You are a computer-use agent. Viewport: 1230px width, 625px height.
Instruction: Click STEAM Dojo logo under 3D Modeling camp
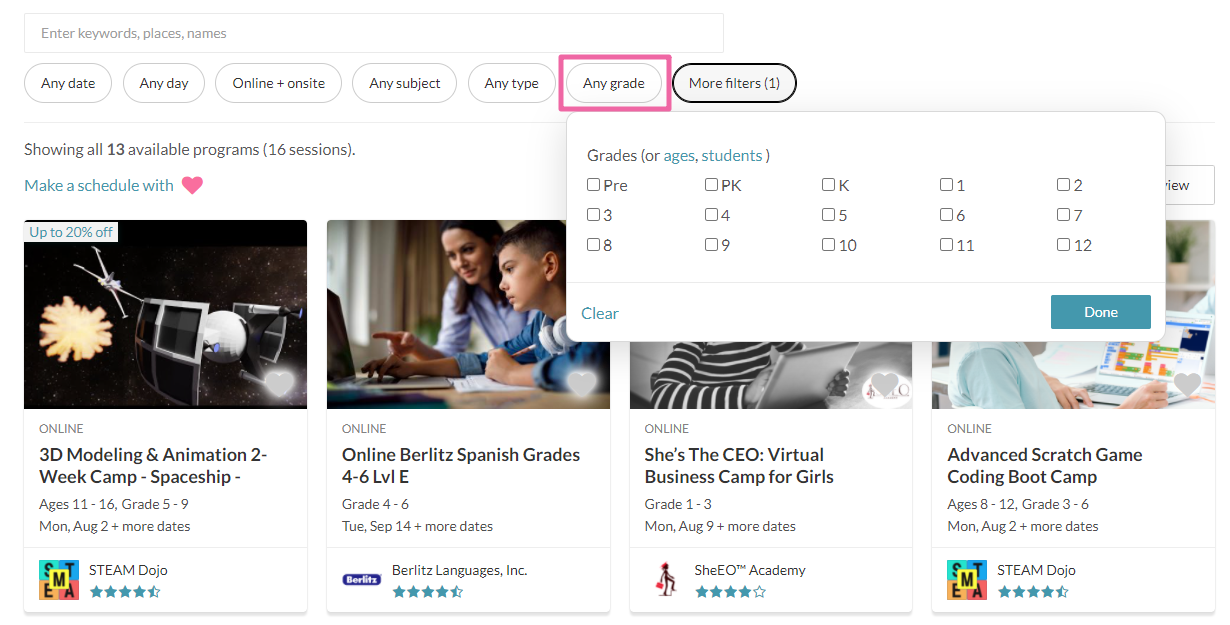[59, 579]
